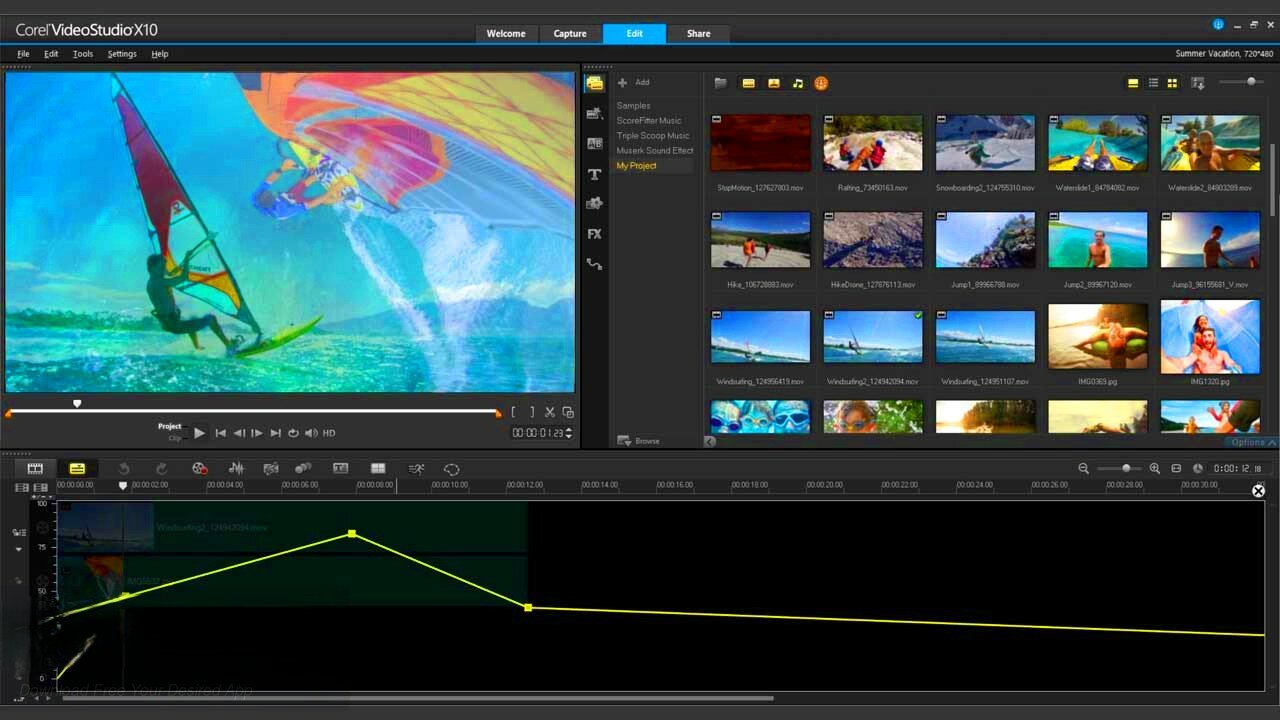This screenshot has width=1280, height=720.
Task: Adjust the timeline zoom slider
Action: (1126, 468)
